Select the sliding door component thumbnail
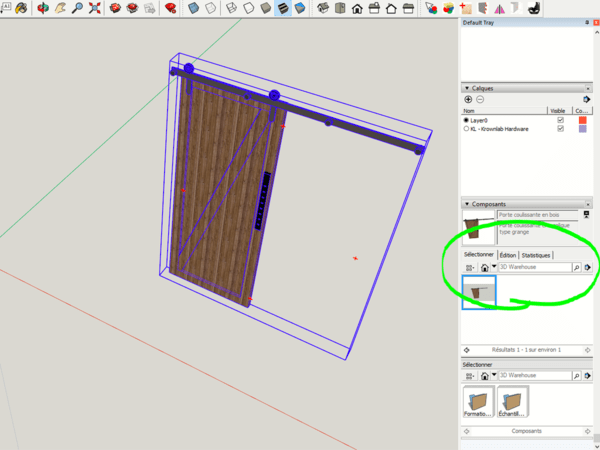This screenshot has width=600, height=450. coord(478,291)
